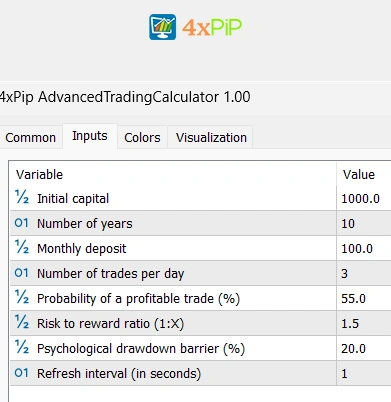Click the integer icon beside Number of years
The width and height of the screenshot is (391, 402).
22,223
